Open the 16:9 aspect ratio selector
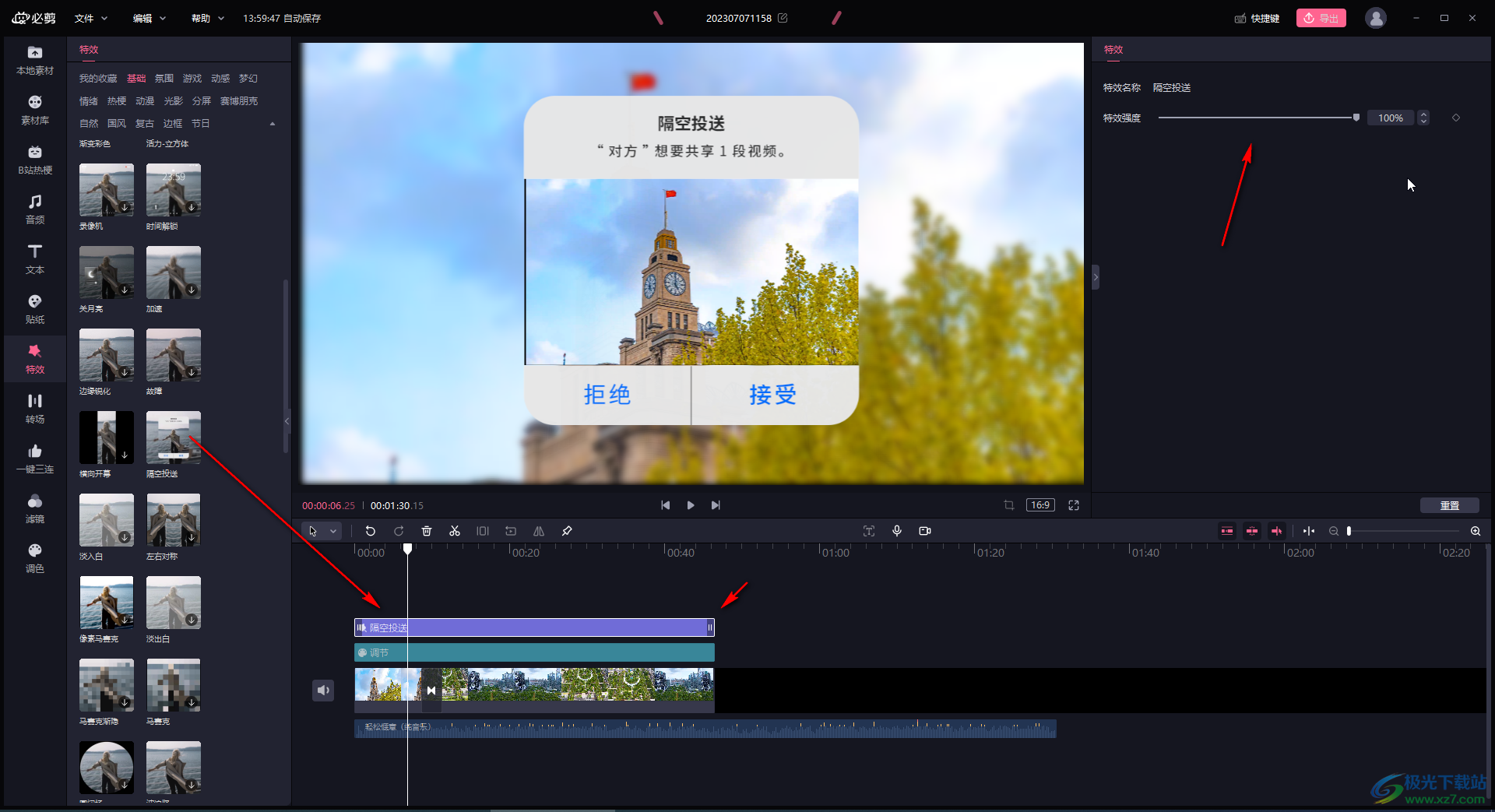Screen dimensions: 1495x812 click(1040, 505)
